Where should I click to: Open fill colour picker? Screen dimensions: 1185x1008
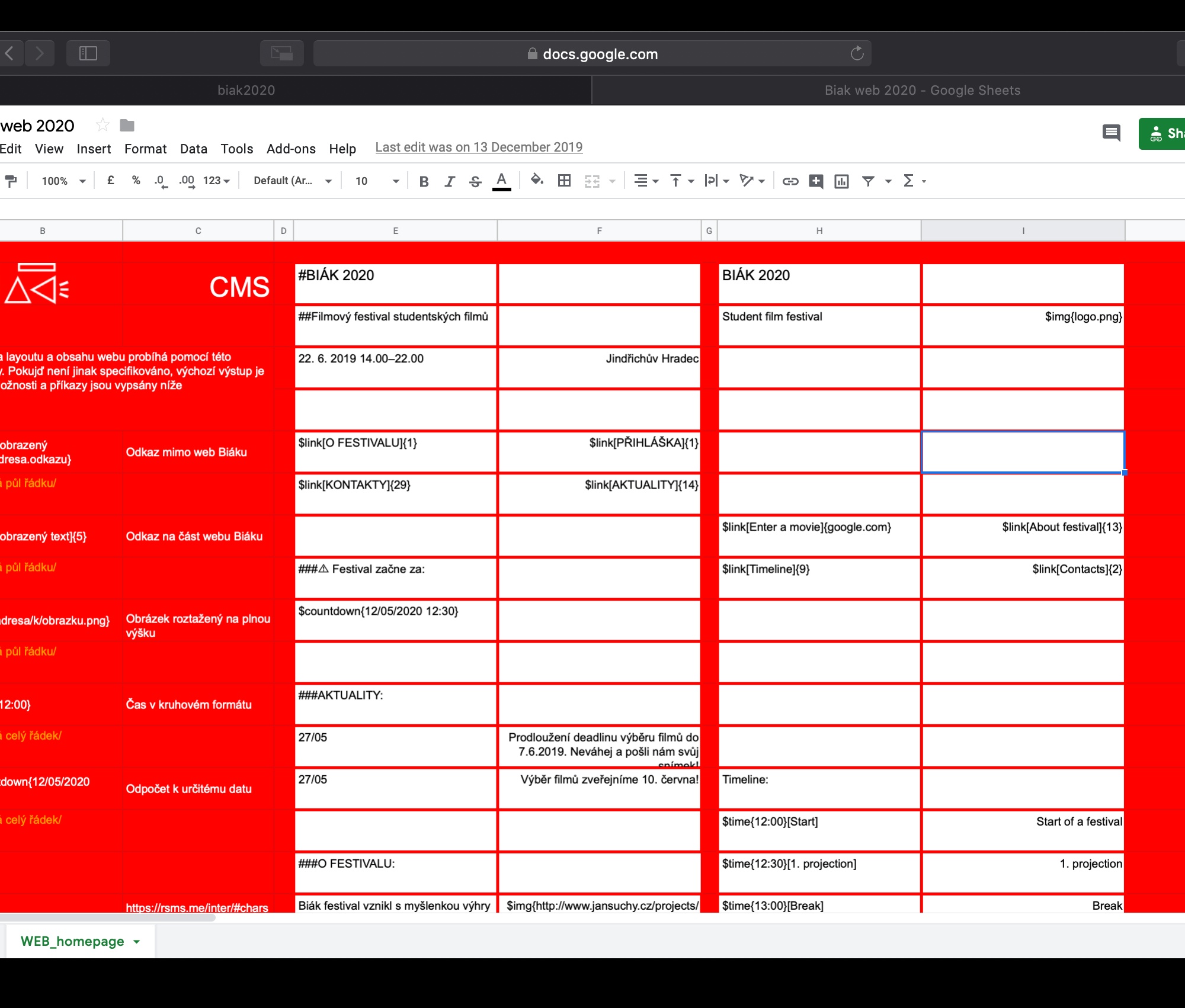point(537,180)
